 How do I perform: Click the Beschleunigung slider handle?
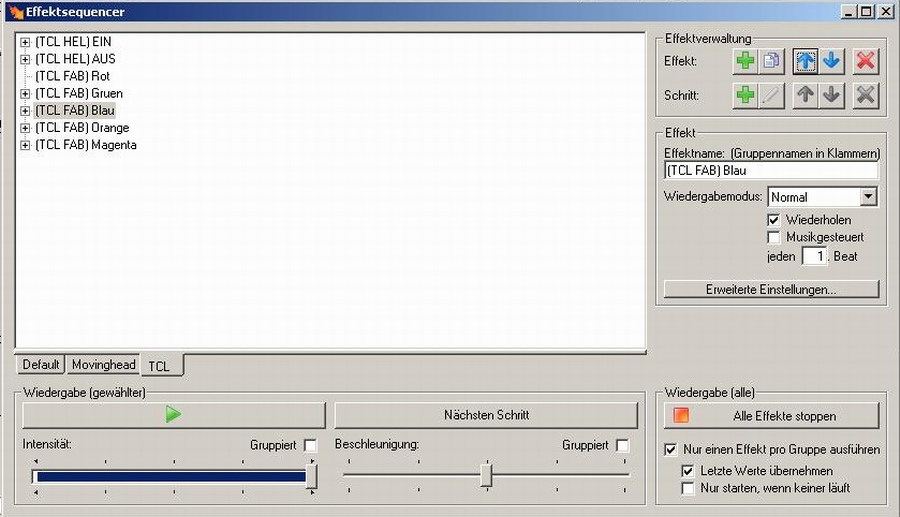click(x=486, y=475)
